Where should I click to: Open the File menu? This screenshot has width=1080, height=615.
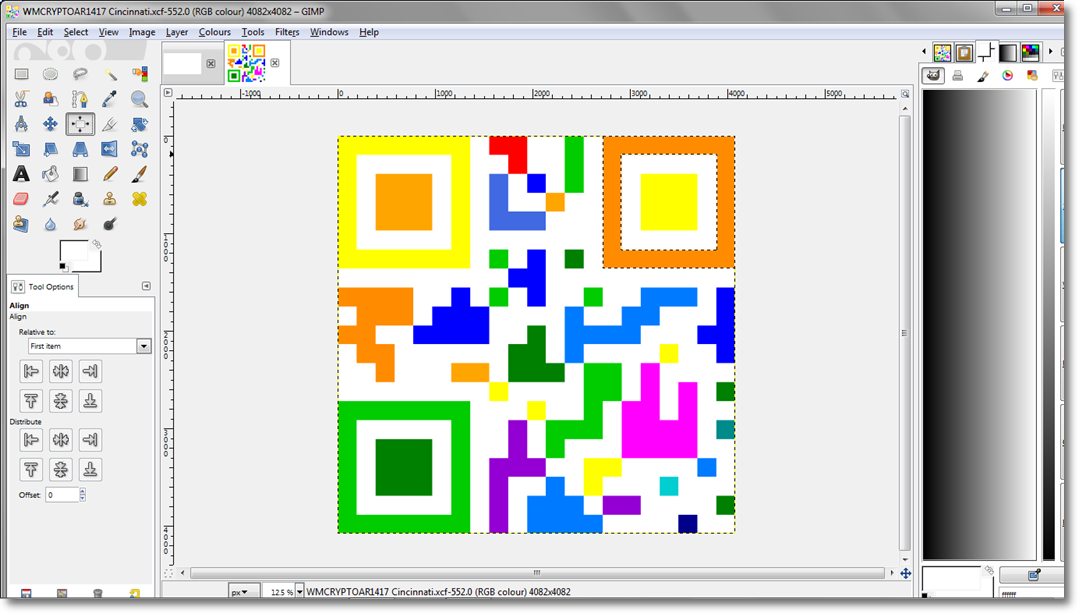[x=19, y=32]
